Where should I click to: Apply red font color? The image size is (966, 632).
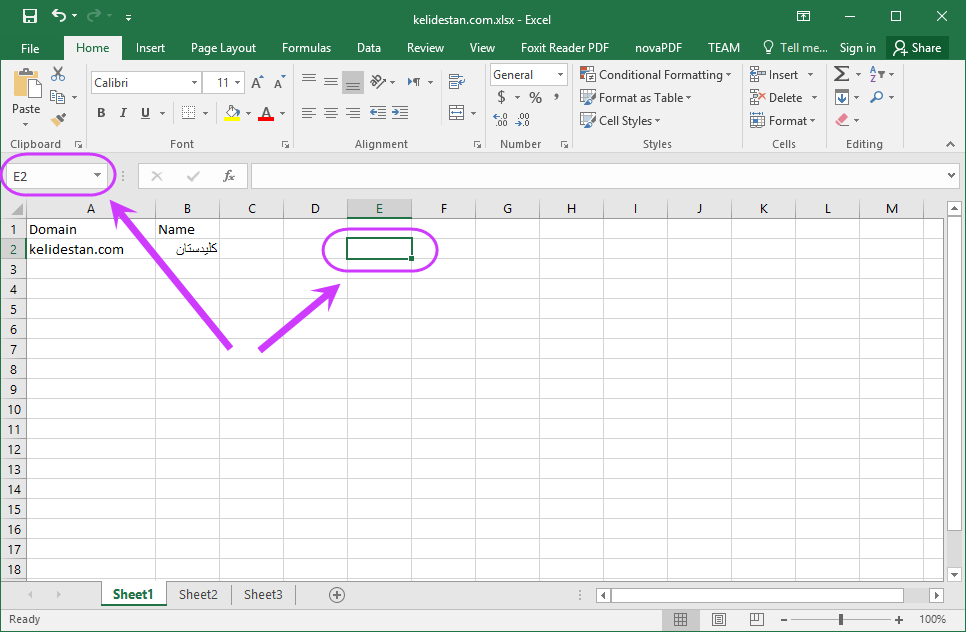point(266,113)
